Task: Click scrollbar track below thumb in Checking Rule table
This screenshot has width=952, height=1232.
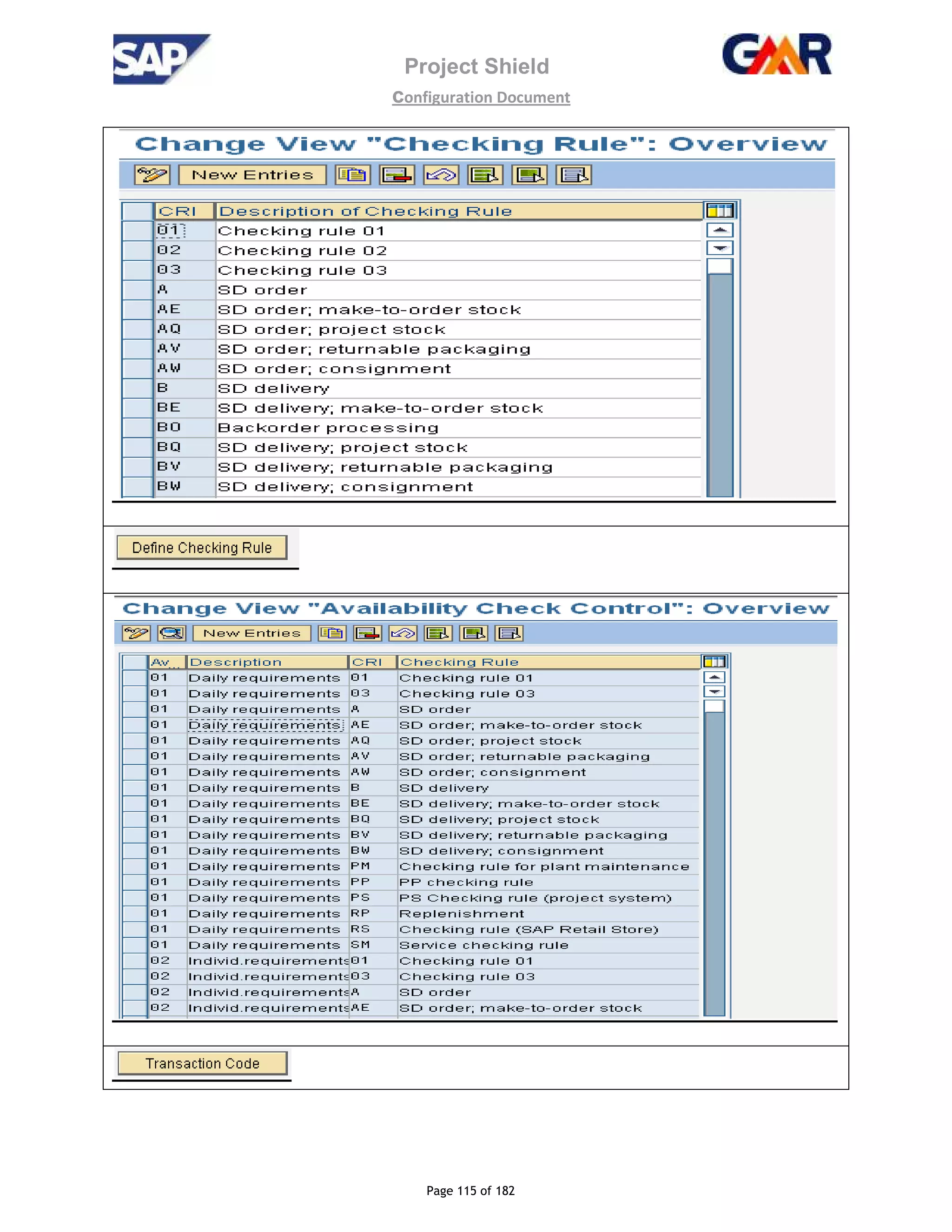Action: (x=720, y=385)
